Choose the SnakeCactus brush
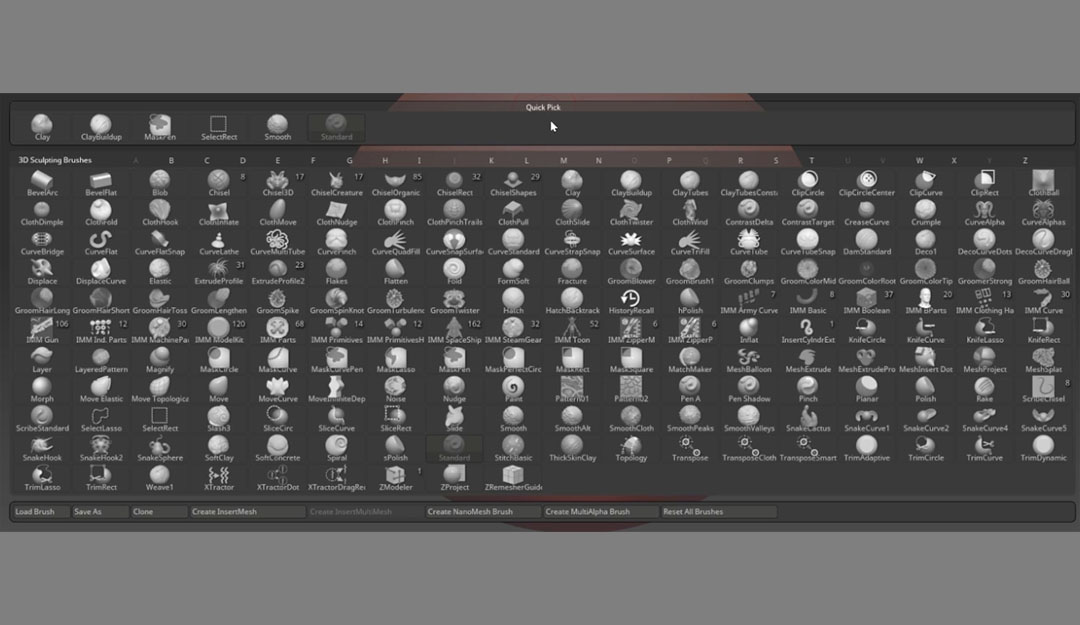The width and height of the screenshot is (1080, 625). click(807, 420)
